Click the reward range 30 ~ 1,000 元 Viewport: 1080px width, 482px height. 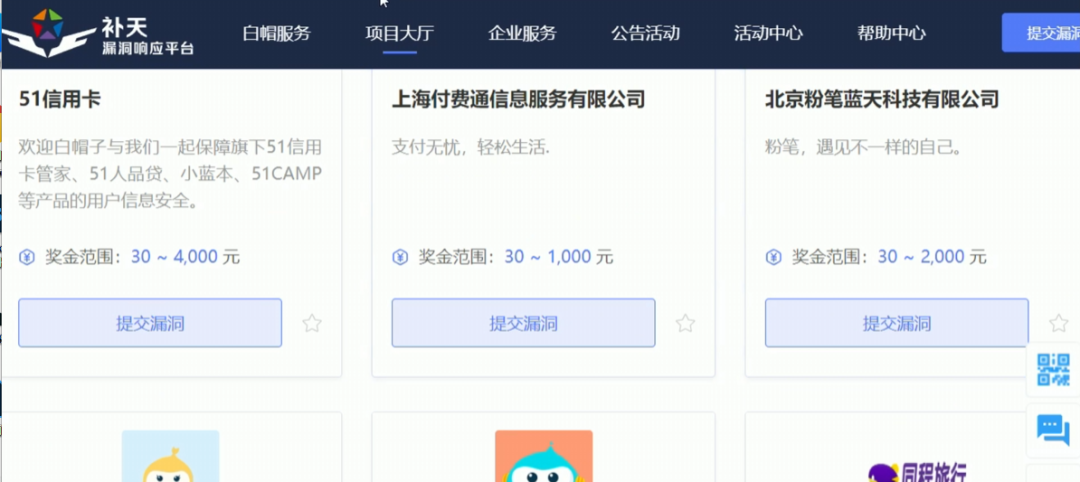559,258
